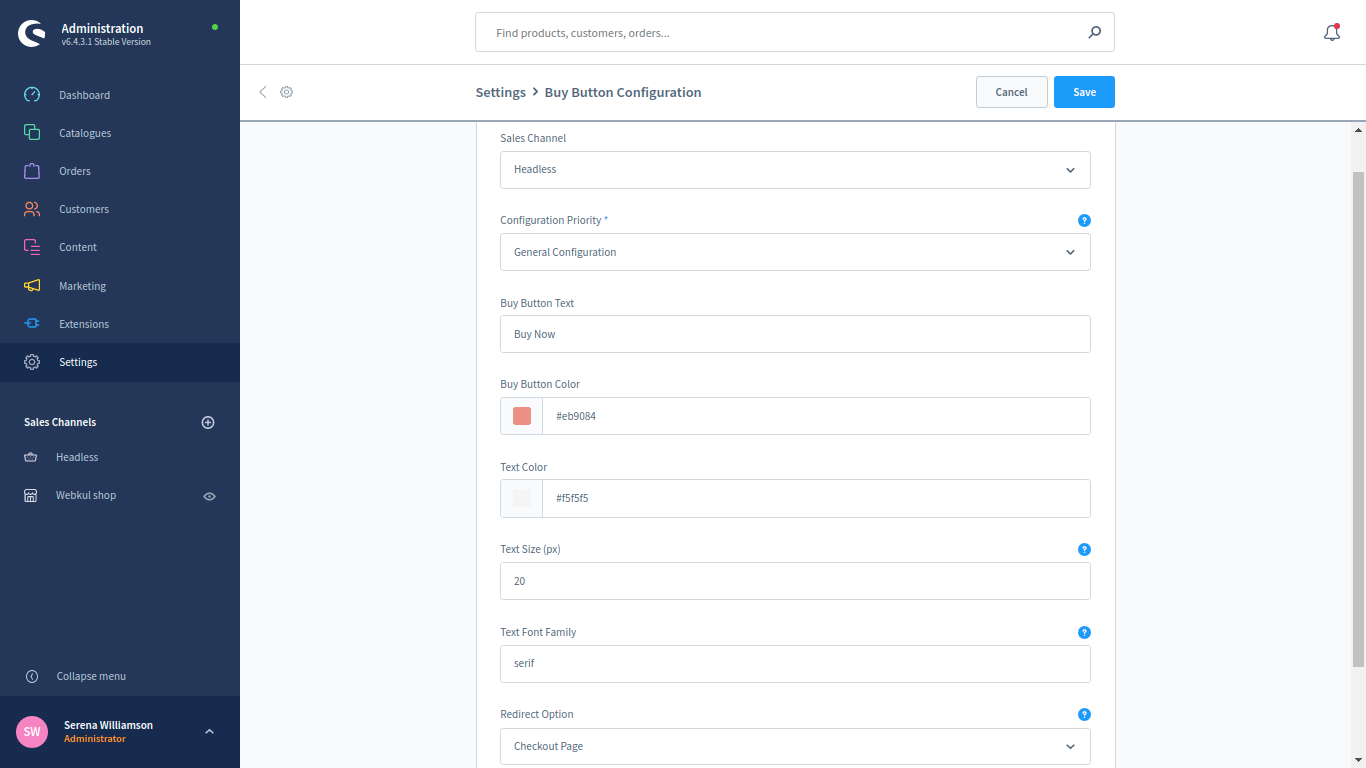This screenshot has height=768, width=1366.
Task: Show help for Redirect Option
Action: [1084, 714]
